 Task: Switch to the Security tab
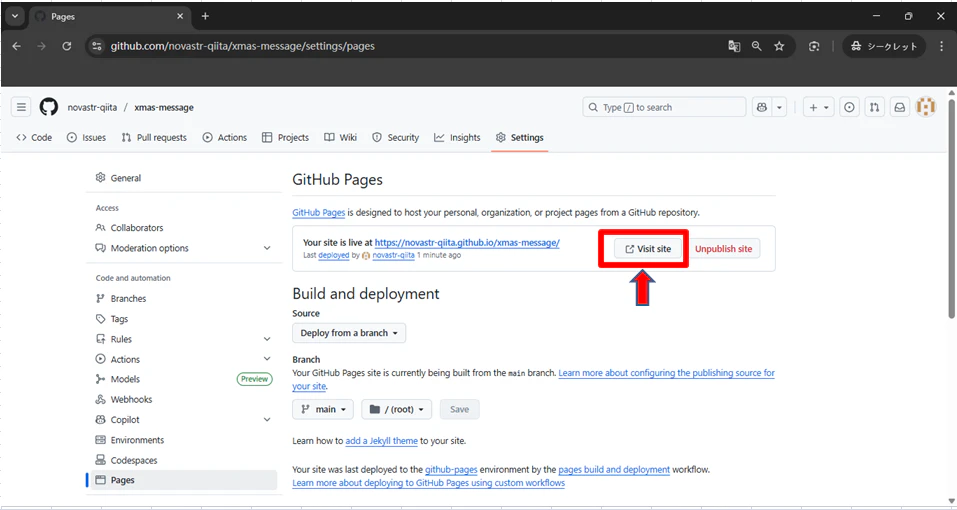[x=395, y=138]
